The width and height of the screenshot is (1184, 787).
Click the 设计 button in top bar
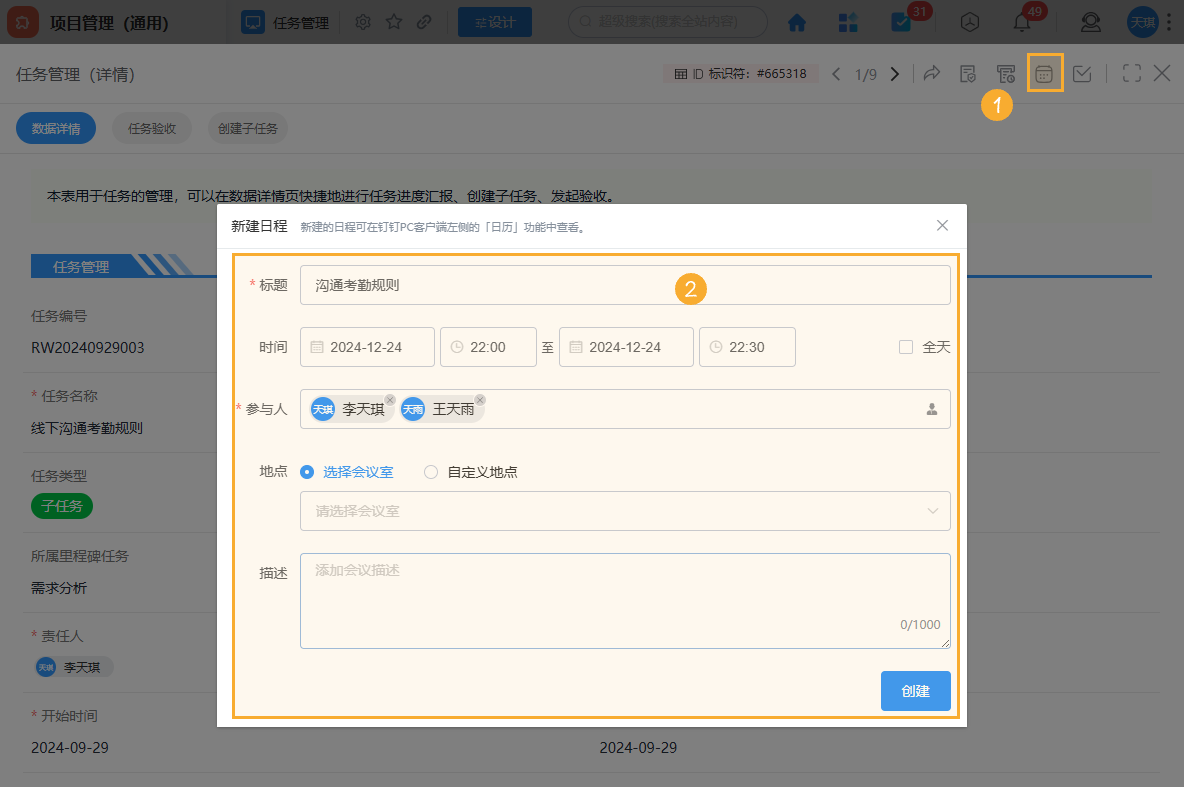[495, 22]
